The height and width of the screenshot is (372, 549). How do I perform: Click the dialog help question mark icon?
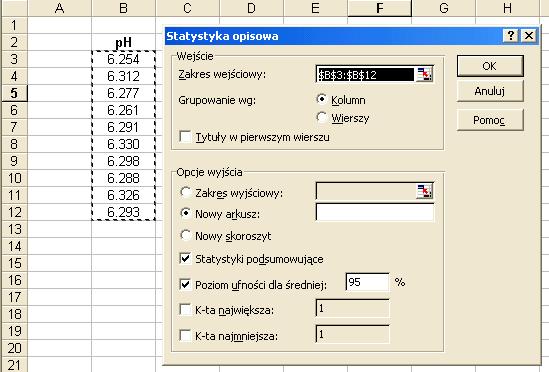coord(511,35)
